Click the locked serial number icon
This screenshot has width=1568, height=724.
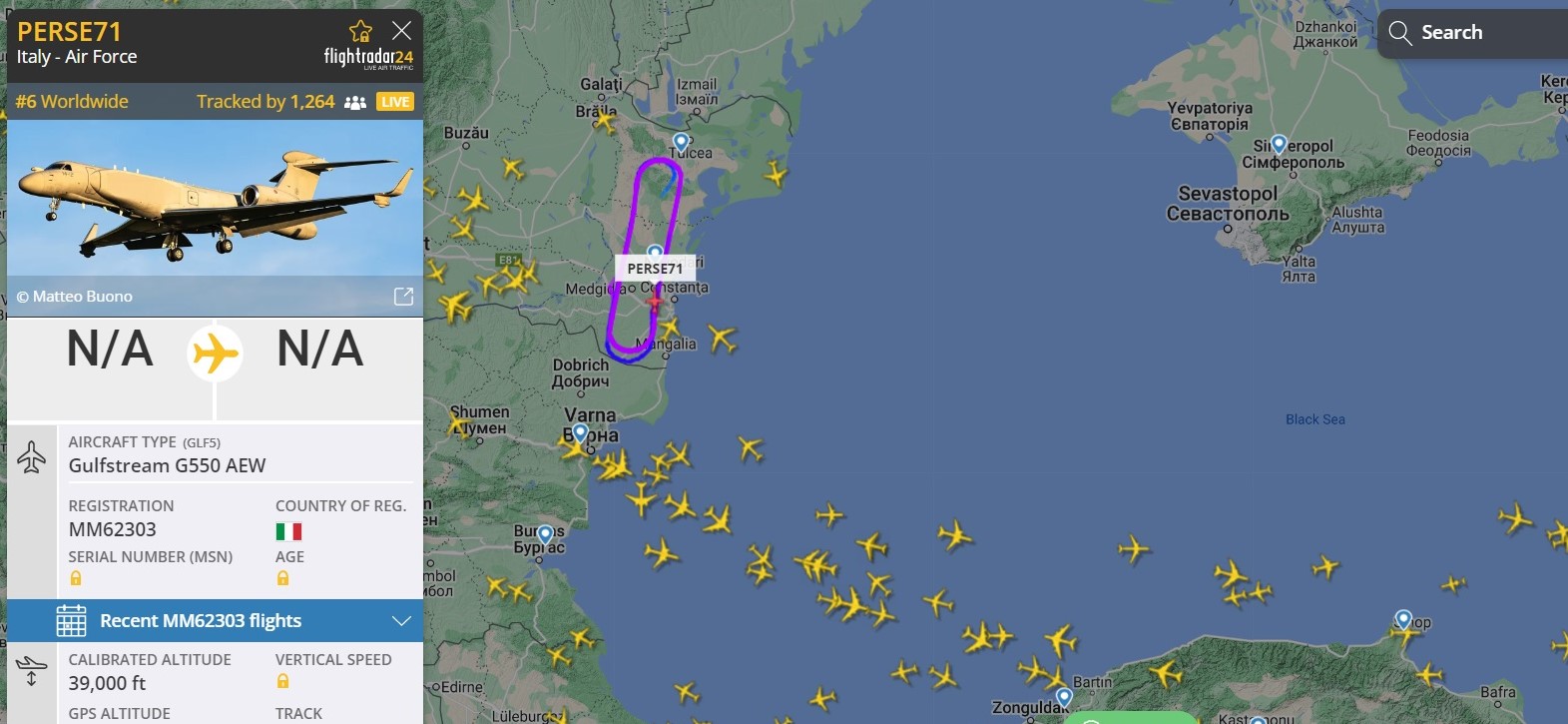pos(76,578)
